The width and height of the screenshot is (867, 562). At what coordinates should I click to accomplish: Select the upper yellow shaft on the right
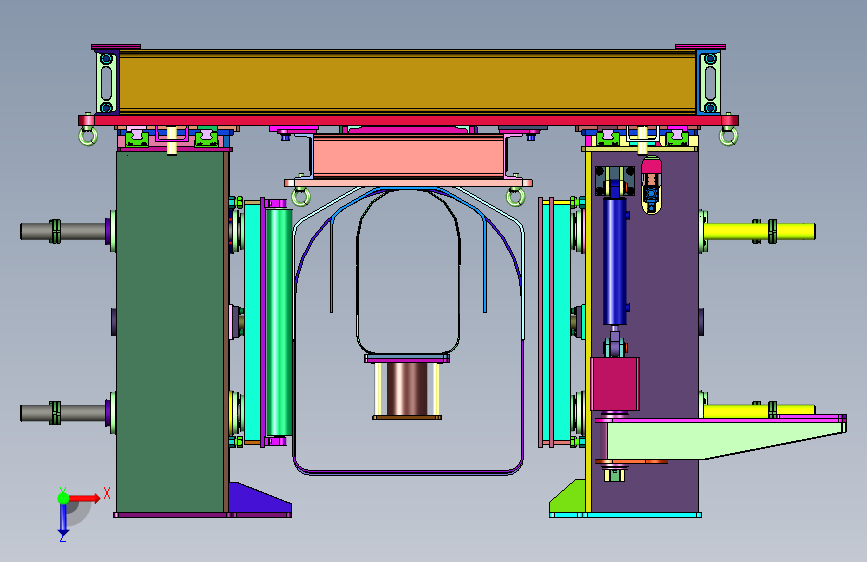point(760,231)
